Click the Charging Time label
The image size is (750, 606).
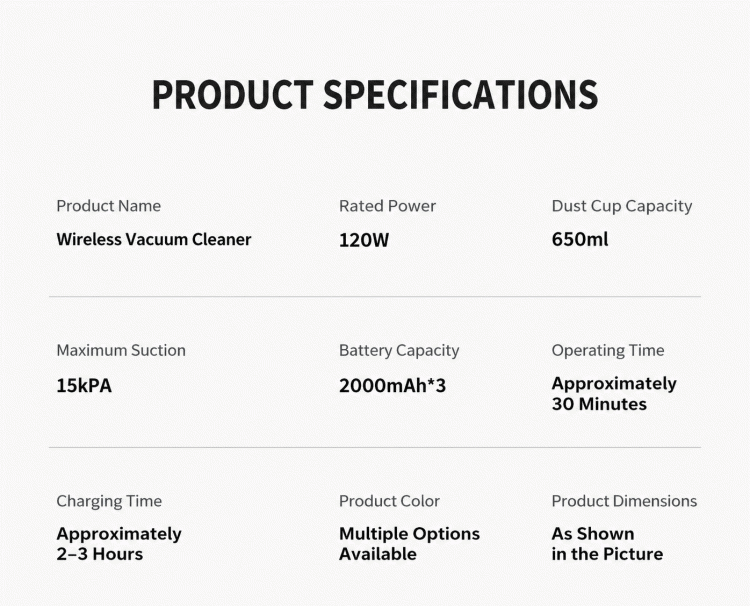(109, 501)
